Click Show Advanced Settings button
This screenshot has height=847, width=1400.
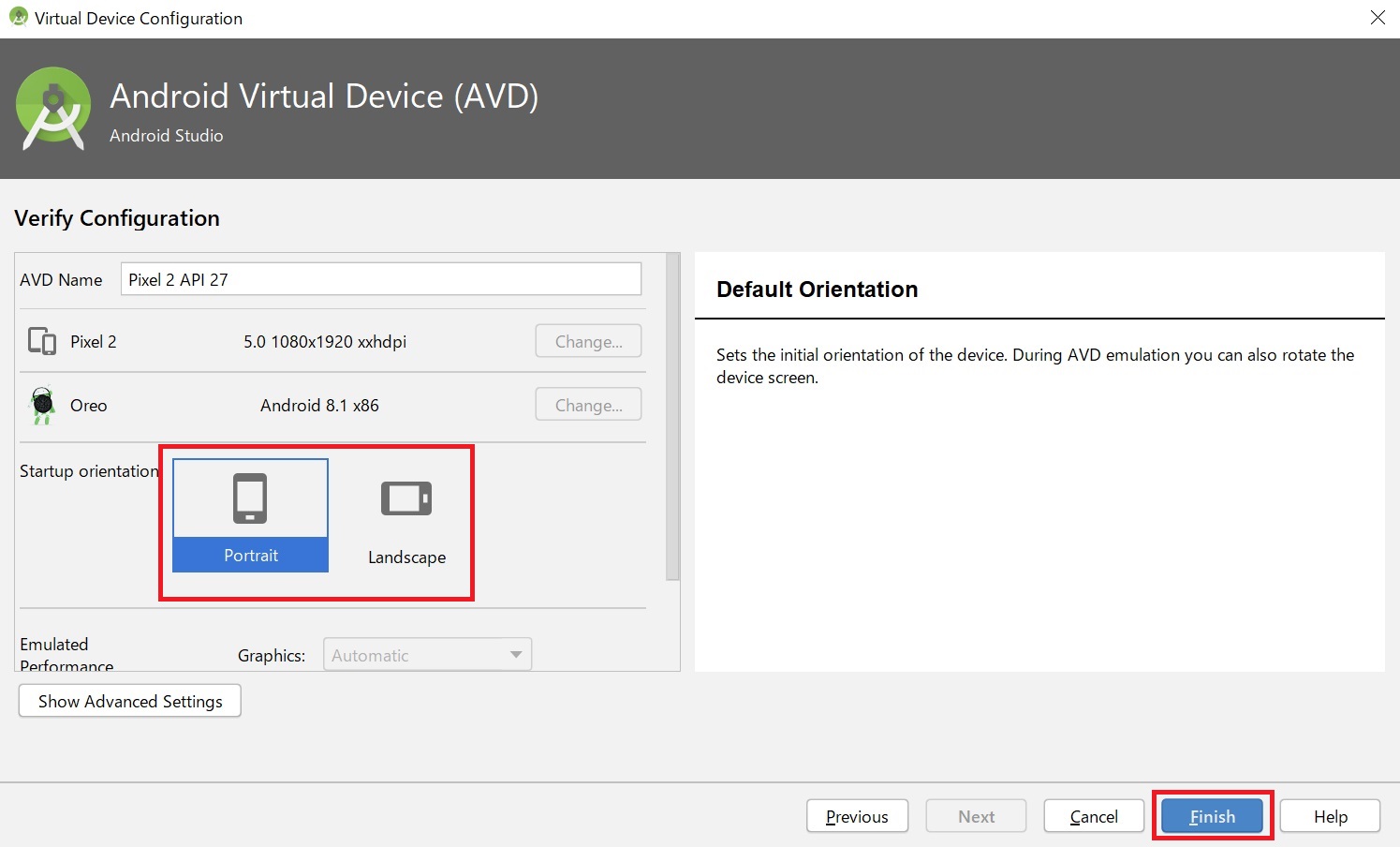(130, 701)
